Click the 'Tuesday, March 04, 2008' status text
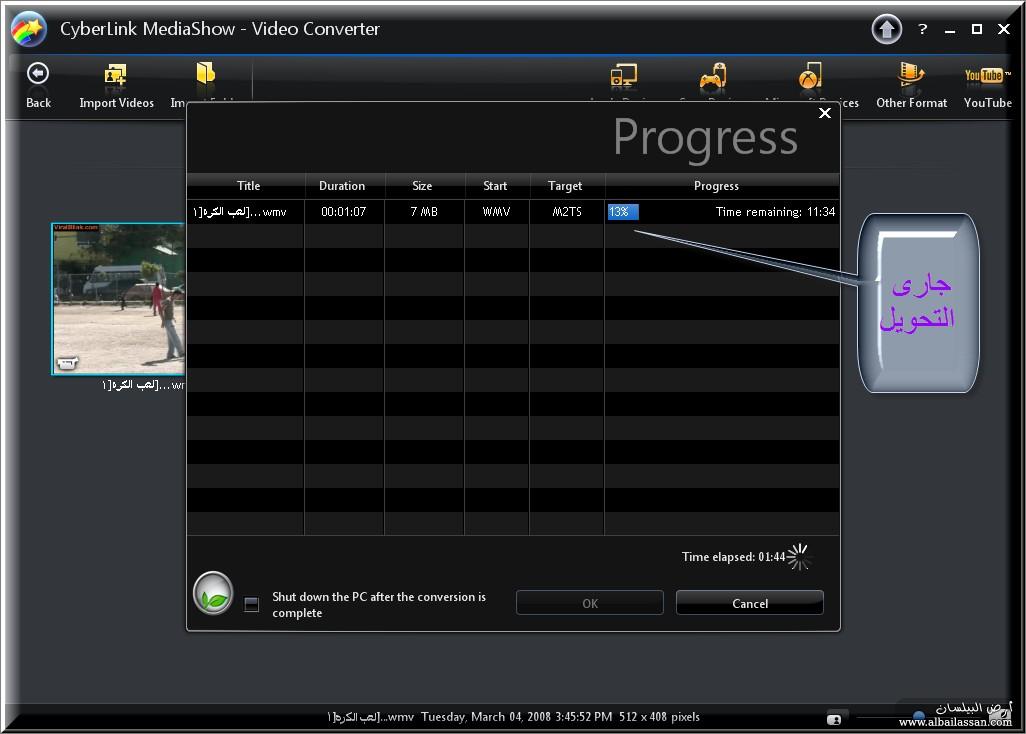The image size is (1026, 734). coord(486,717)
